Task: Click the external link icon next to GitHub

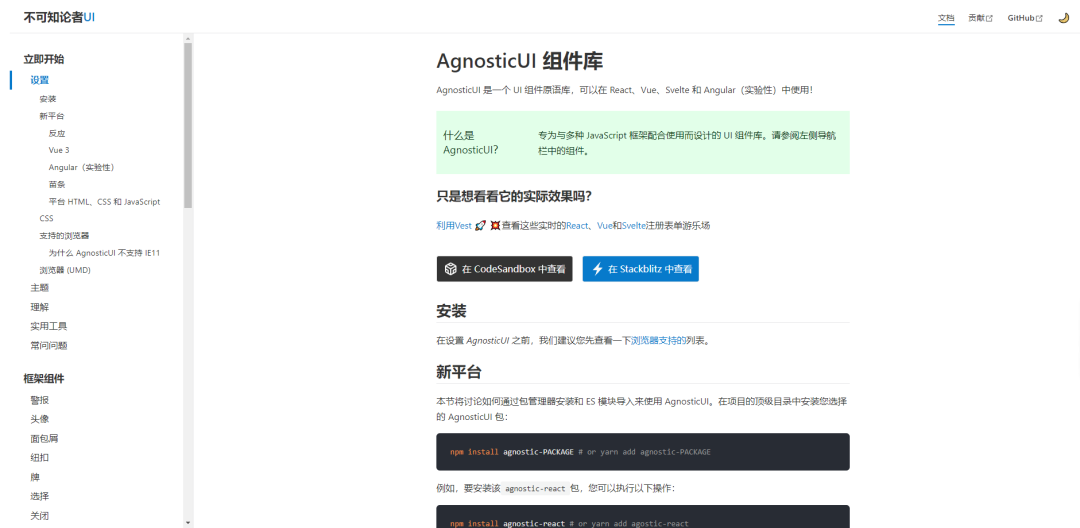Action: (x=1039, y=19)
